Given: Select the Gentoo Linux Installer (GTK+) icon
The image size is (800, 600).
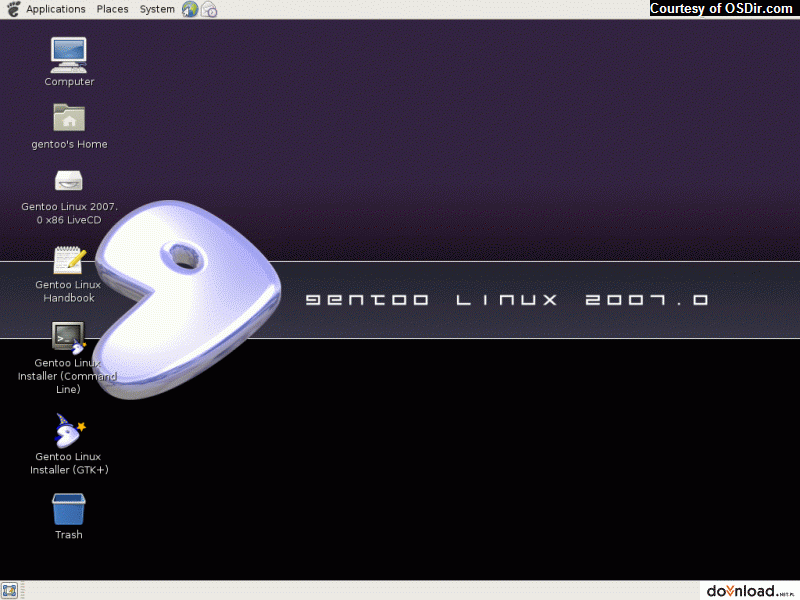Looking at the screenshot, I should tap(69, 431).
